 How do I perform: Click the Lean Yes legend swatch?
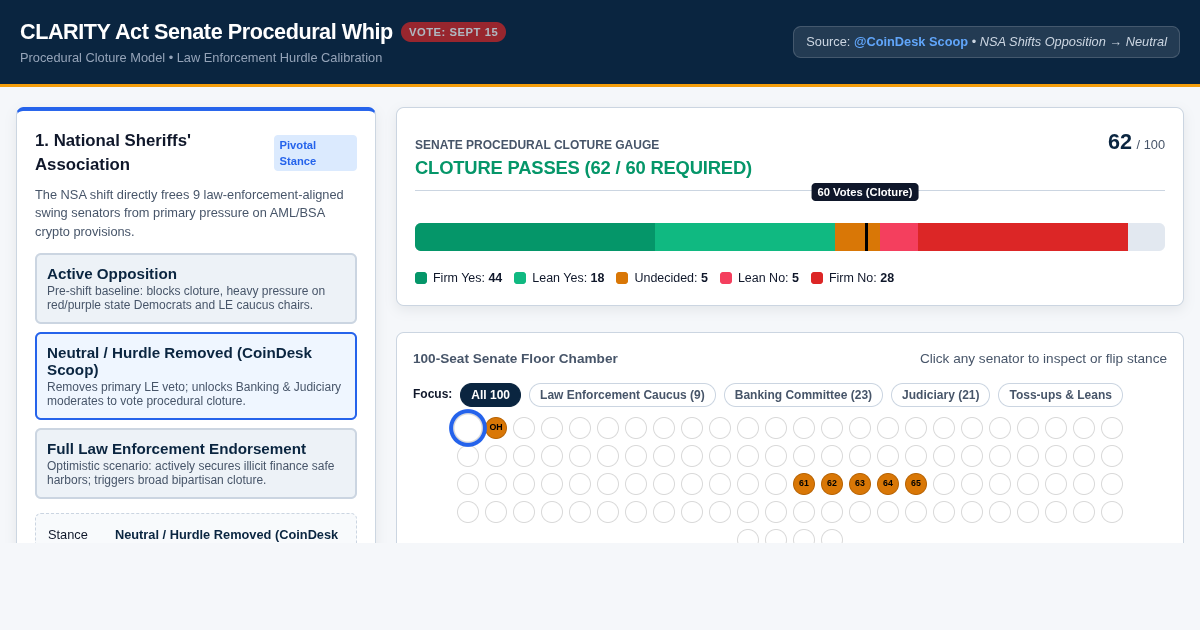[520, 278]
